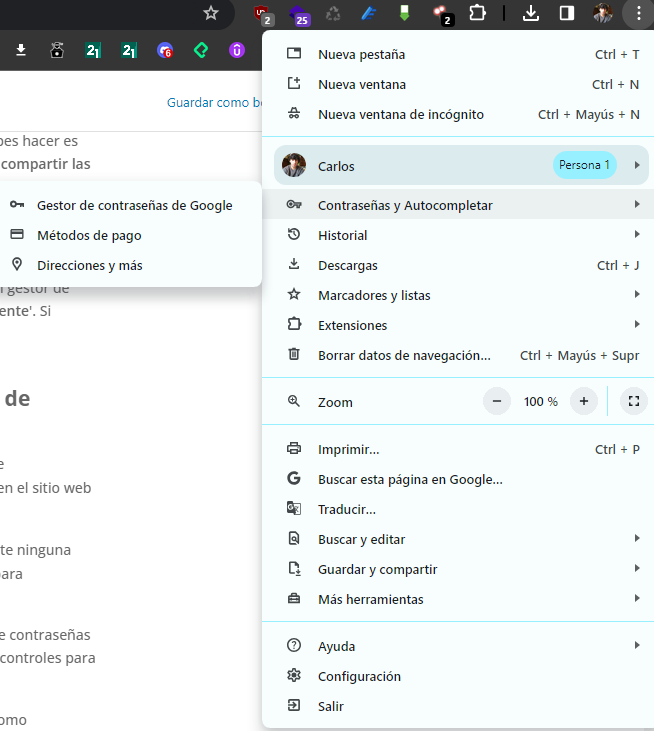Select Nueva pestaña
Viewport: 654px width, 731px height.
[x=458, y=55]
